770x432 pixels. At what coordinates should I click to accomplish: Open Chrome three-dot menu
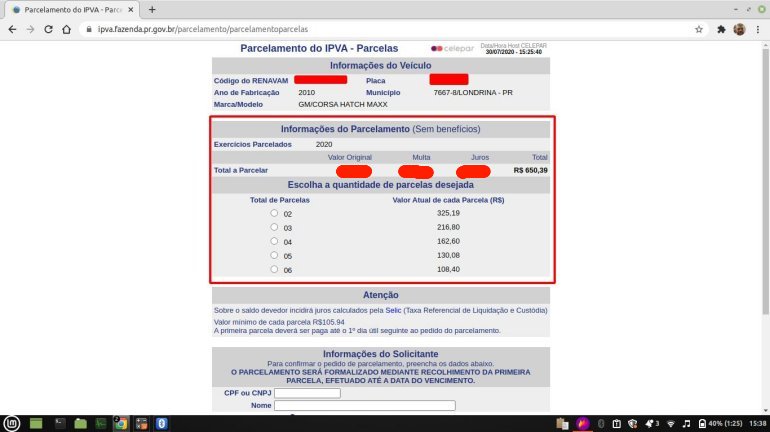tap(758, 29)
